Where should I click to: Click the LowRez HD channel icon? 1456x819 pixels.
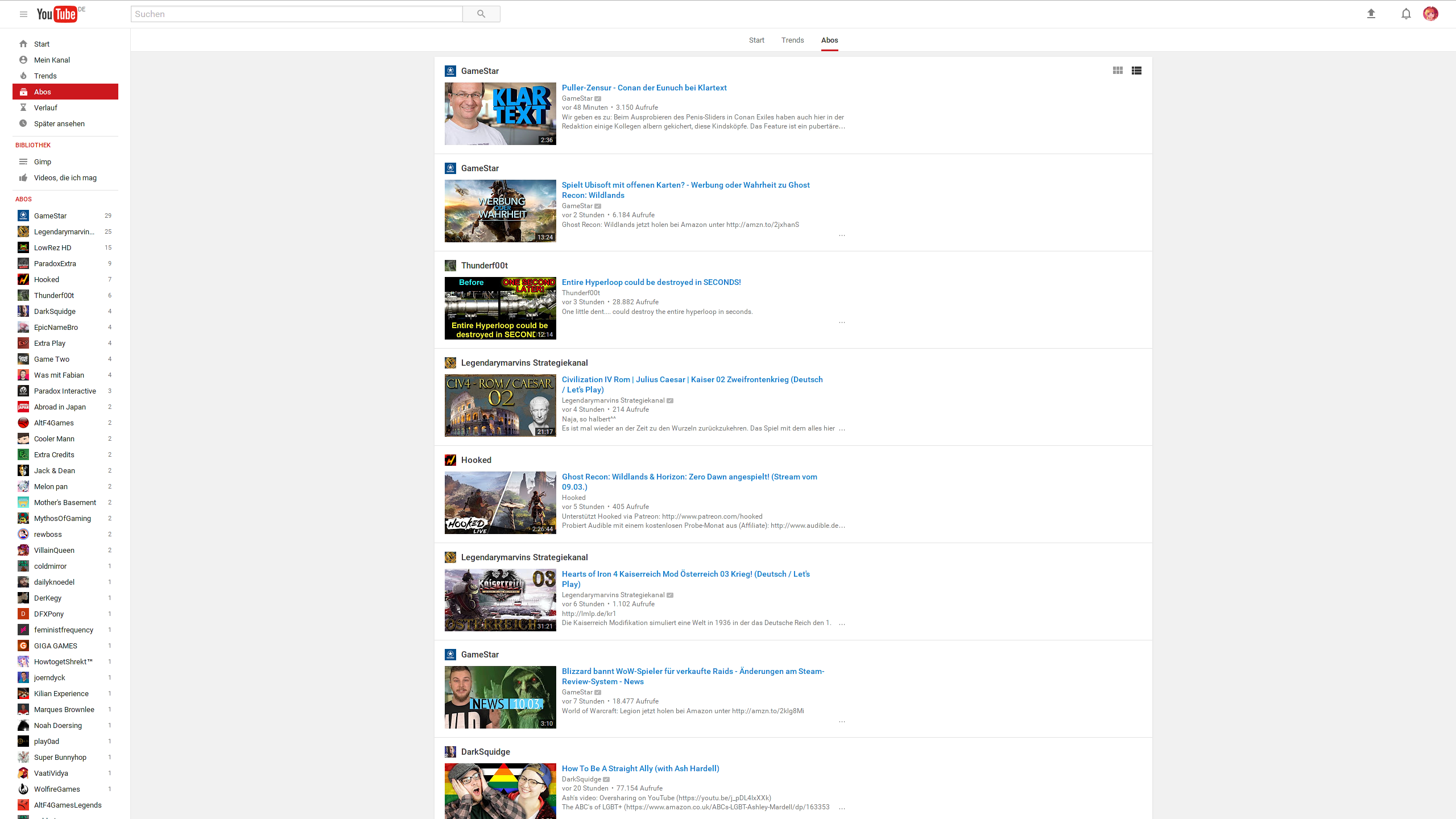pos(23,247)
